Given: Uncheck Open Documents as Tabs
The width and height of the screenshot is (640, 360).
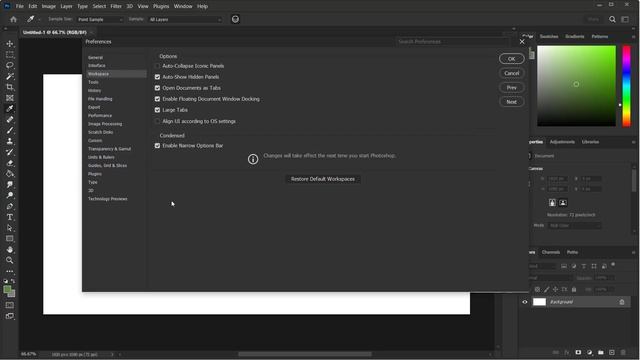Looking at the screenshot, I should click(x=158, y=88).
